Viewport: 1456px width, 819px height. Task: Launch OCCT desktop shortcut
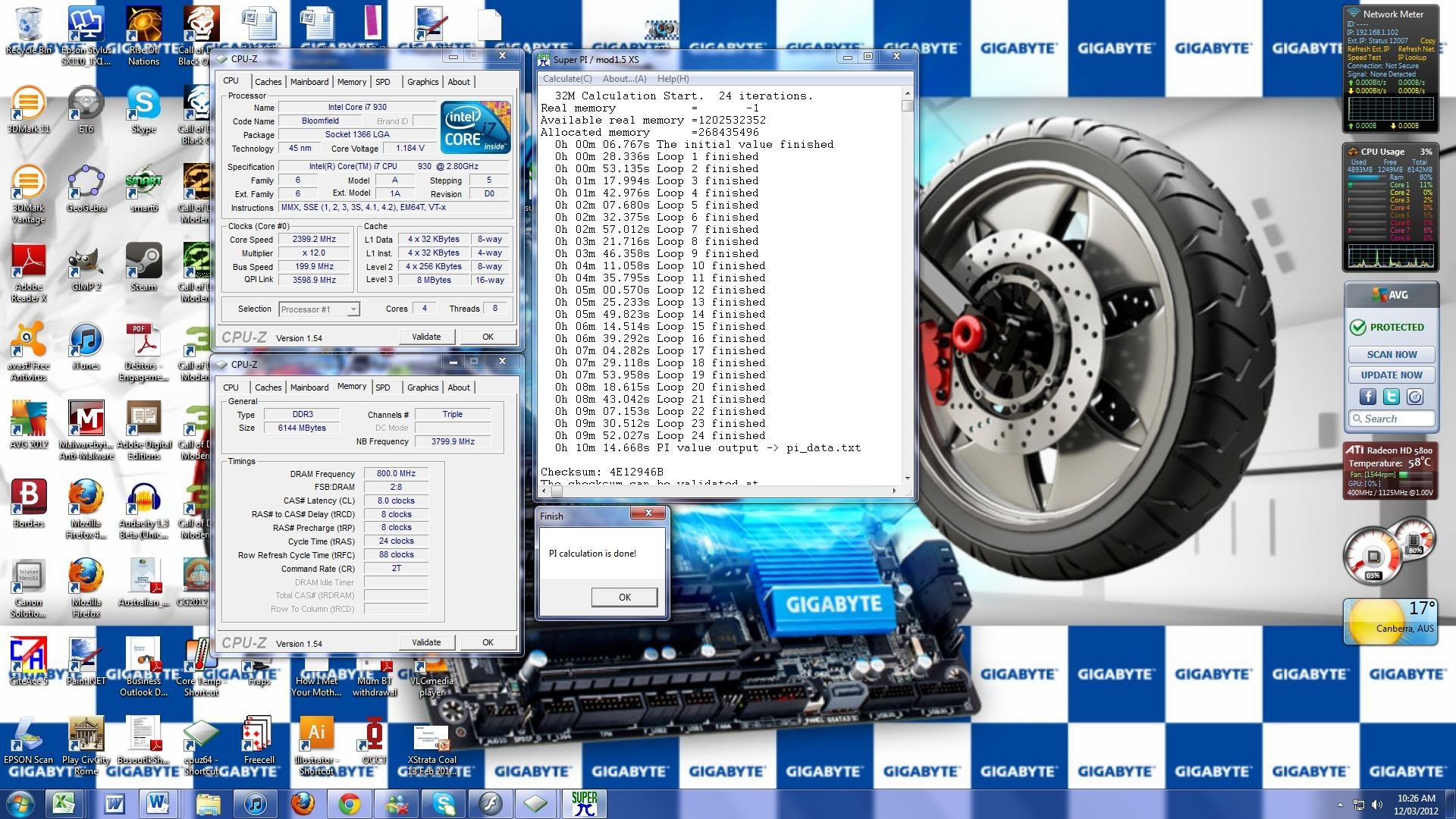click(374, 740)
